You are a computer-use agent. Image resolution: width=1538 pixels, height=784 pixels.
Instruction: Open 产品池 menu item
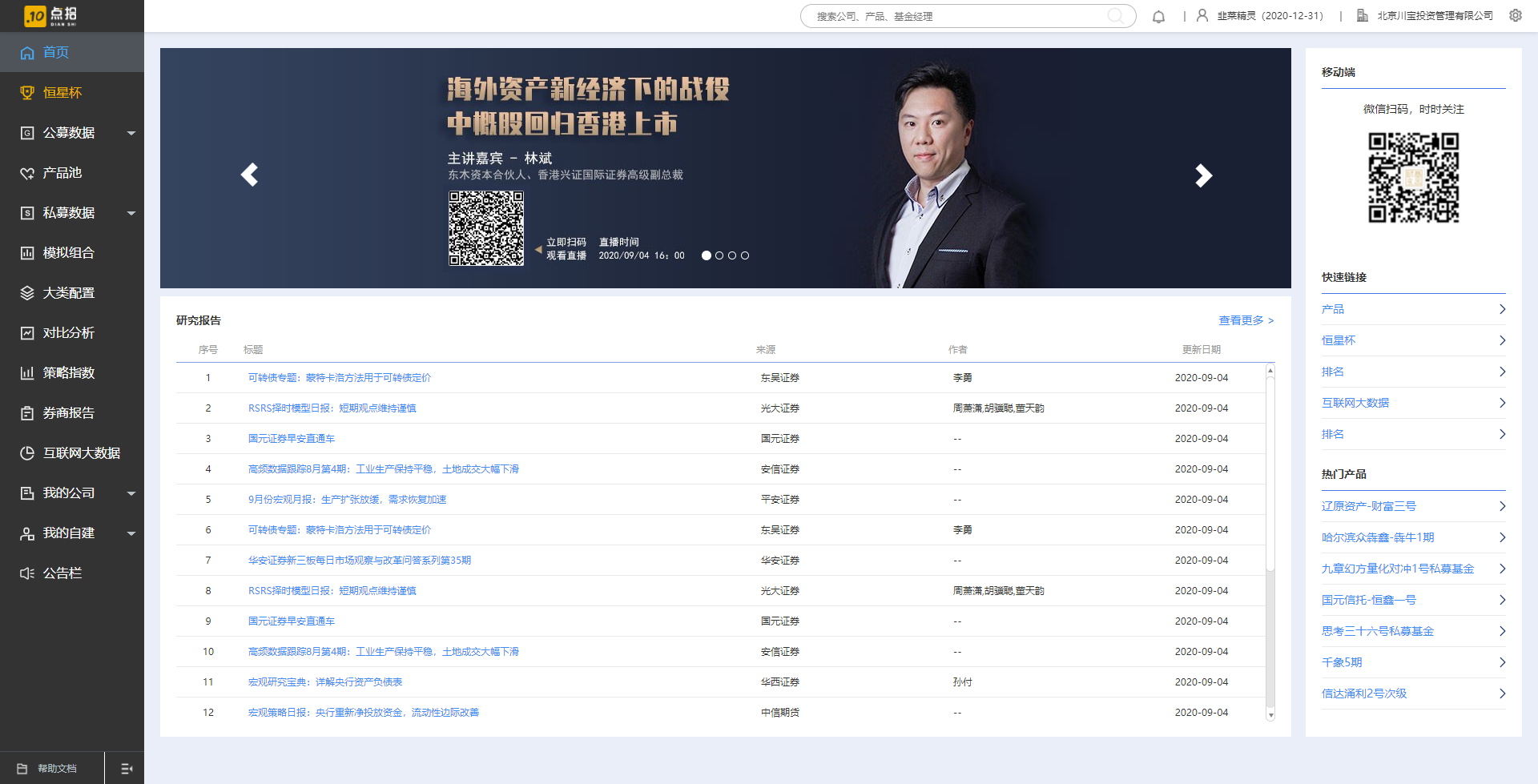tap(72, 173)
